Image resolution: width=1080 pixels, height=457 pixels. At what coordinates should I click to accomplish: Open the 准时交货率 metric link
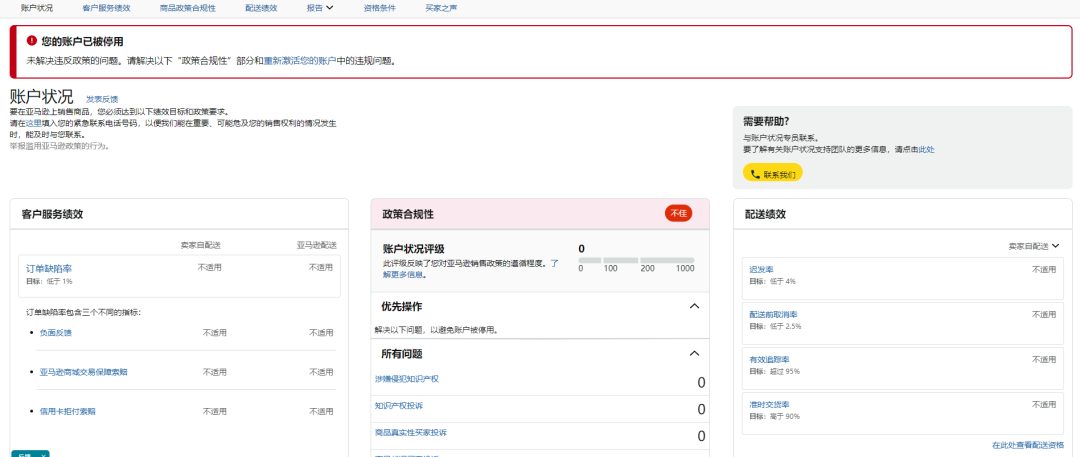click(769, 405)
